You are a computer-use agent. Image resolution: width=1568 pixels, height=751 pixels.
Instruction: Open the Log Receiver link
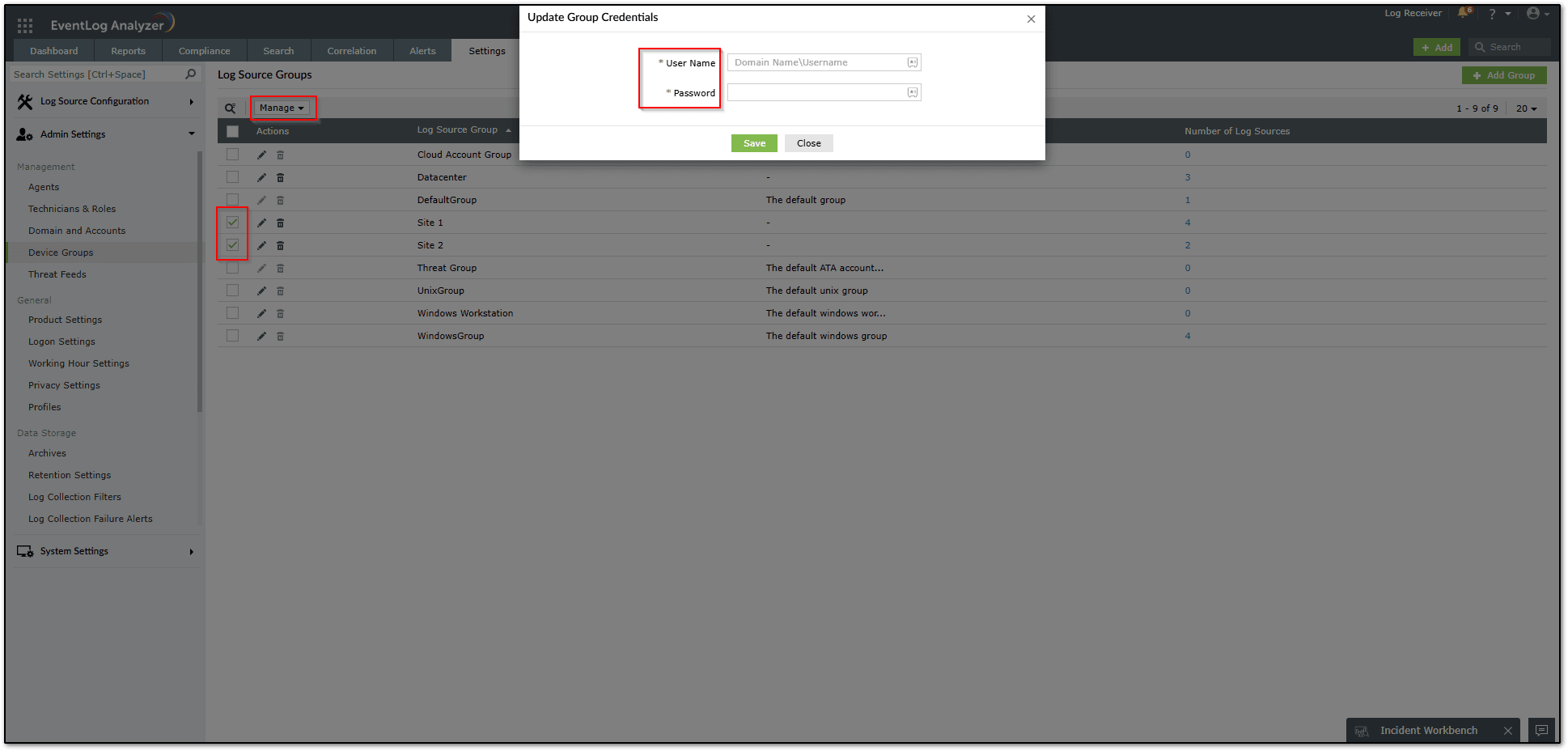click(1413, 13)
